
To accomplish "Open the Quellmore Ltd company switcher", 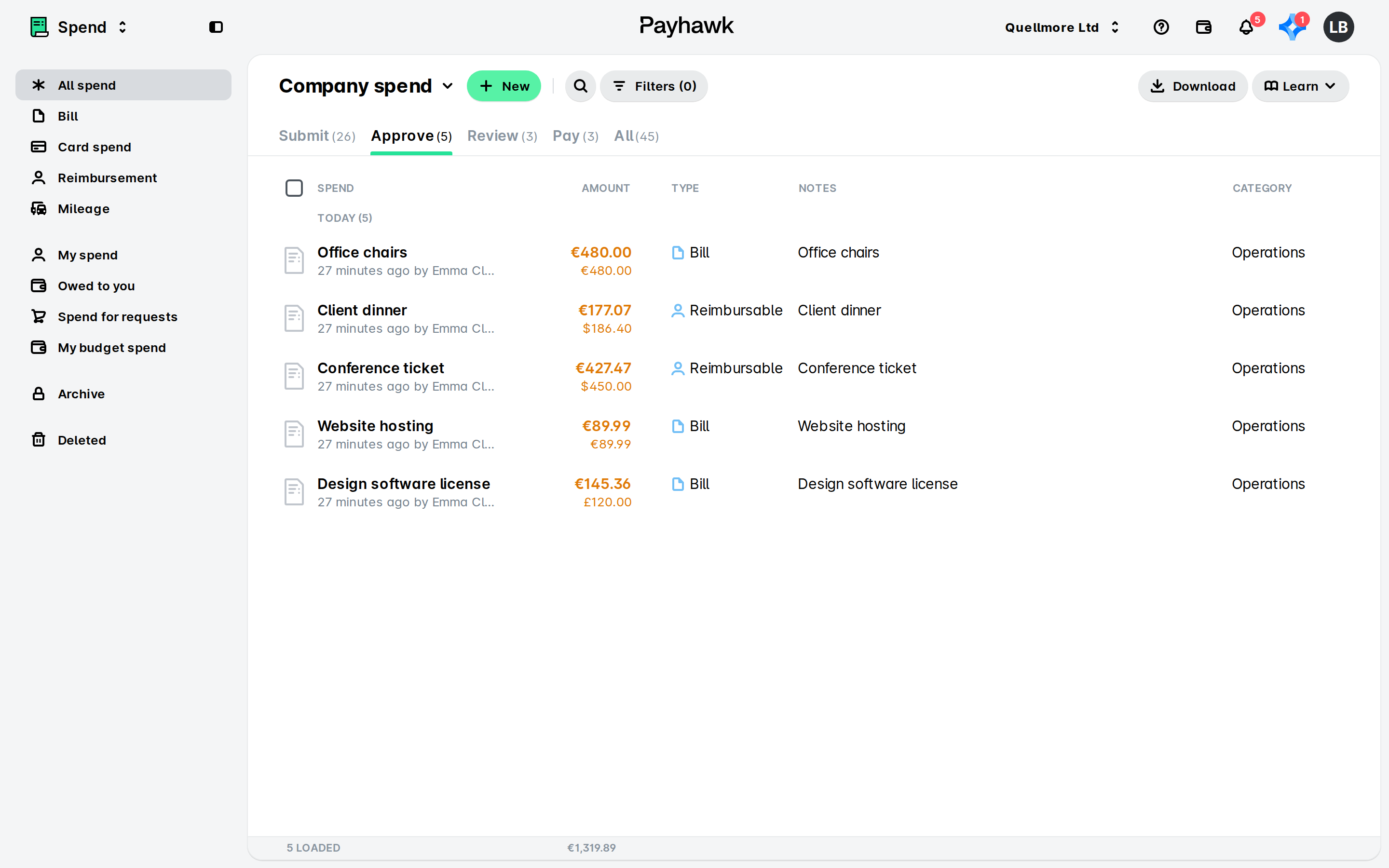I will coord(1062,27).
